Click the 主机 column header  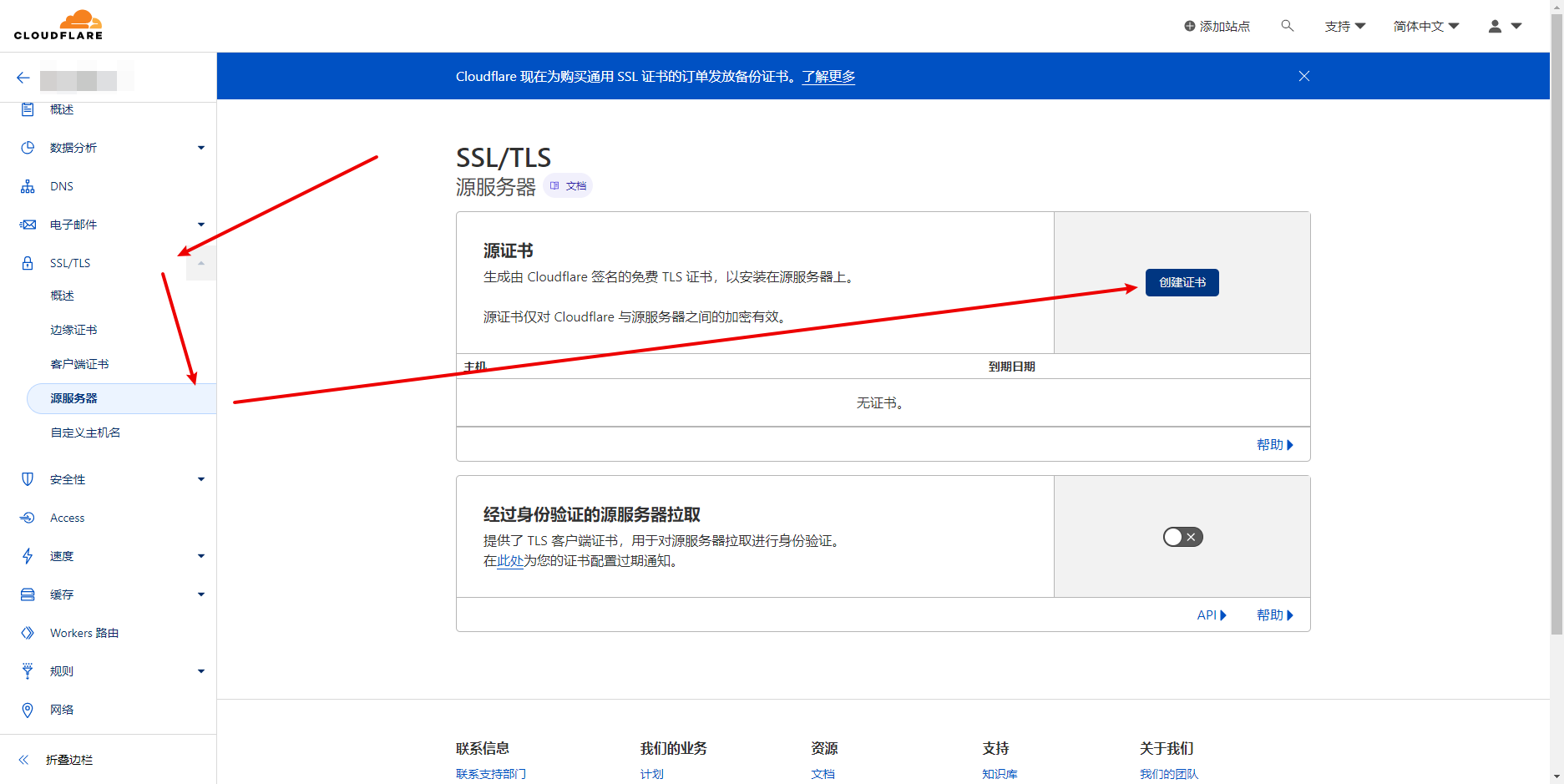point(475,367)
